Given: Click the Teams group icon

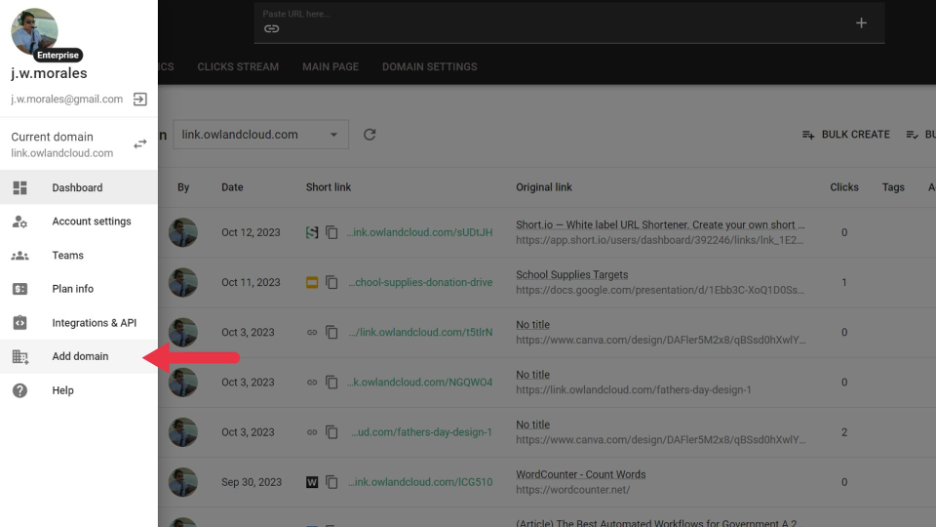Looking at the screenshot, I should tap(20, 255).
